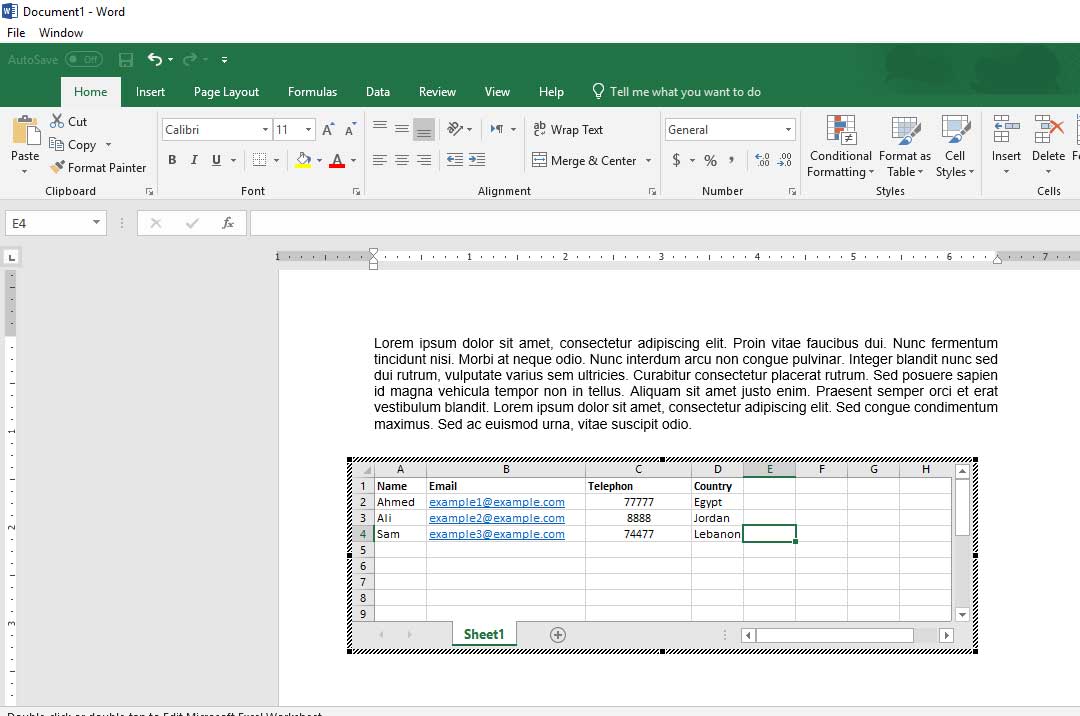
Task: Click Insert cells button
Action: coord(1006,145)
